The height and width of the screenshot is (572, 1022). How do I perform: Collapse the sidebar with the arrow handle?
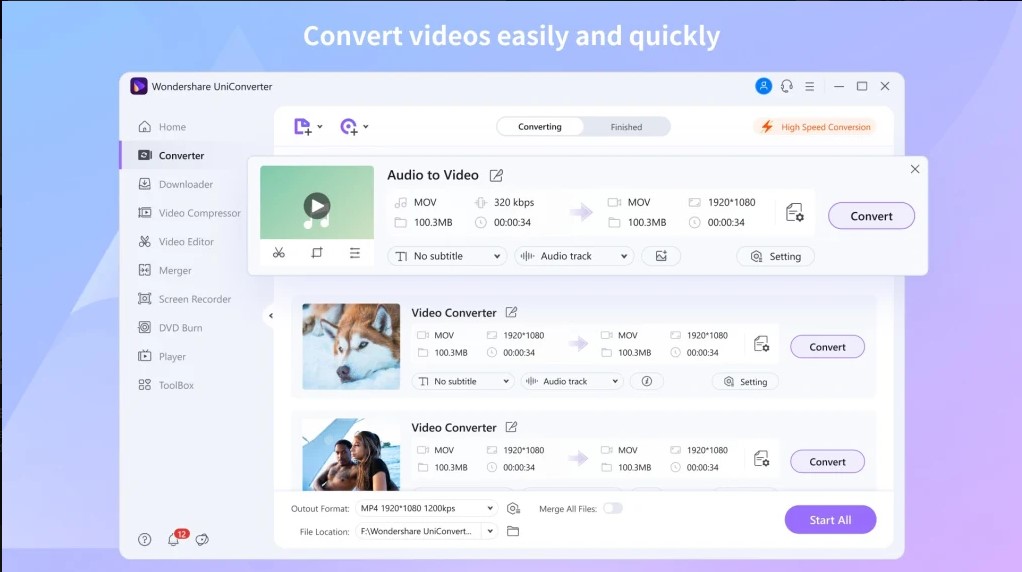coord(270,316)
